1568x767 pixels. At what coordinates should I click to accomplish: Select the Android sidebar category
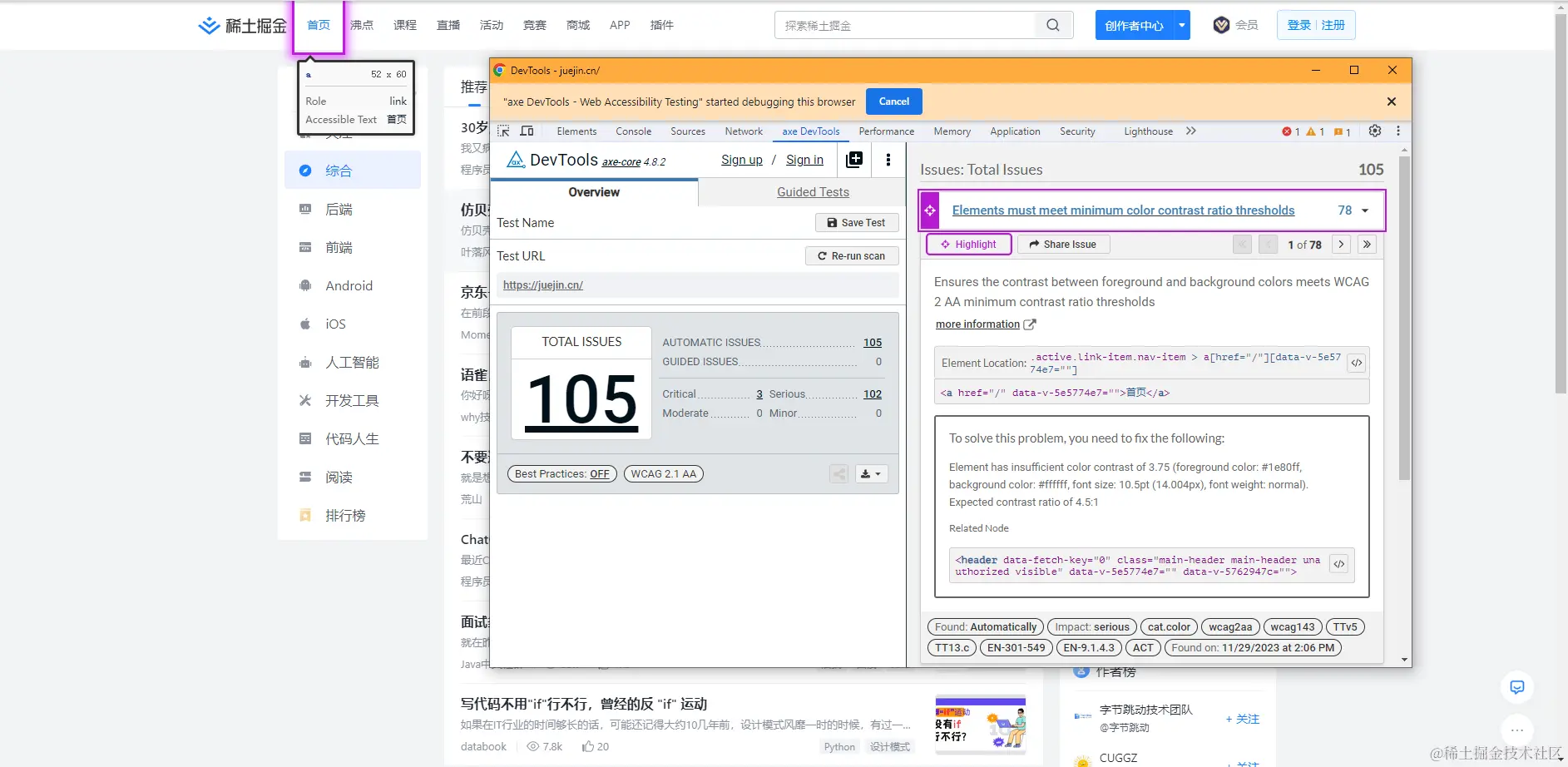click(353, 285)
